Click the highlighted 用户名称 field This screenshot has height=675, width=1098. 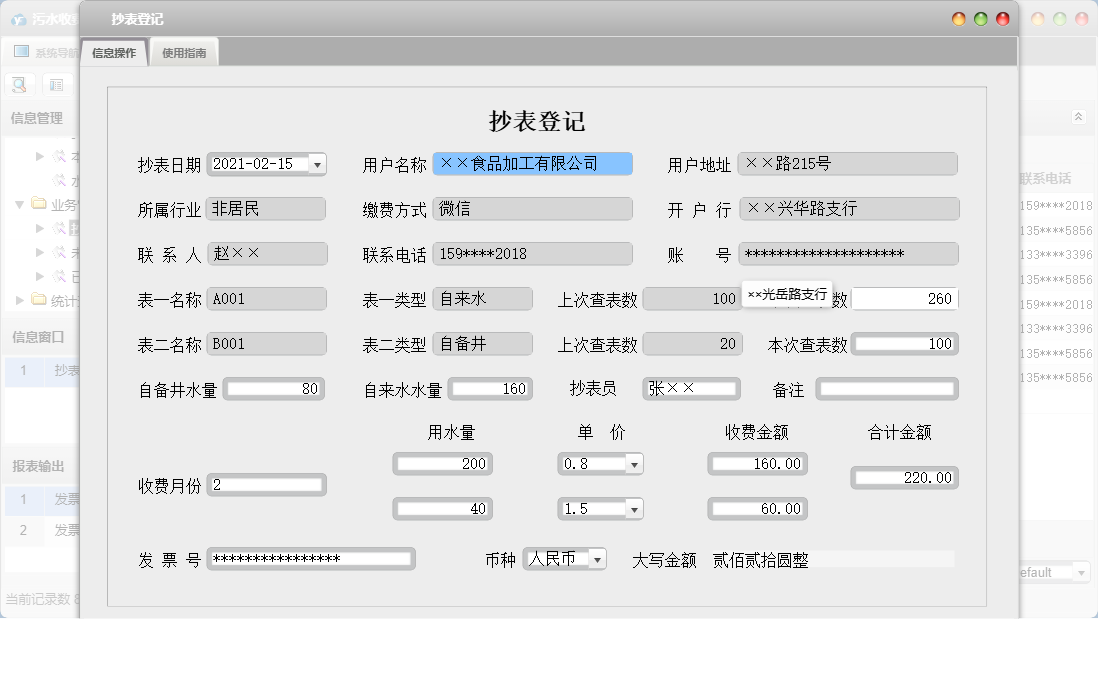533,163
